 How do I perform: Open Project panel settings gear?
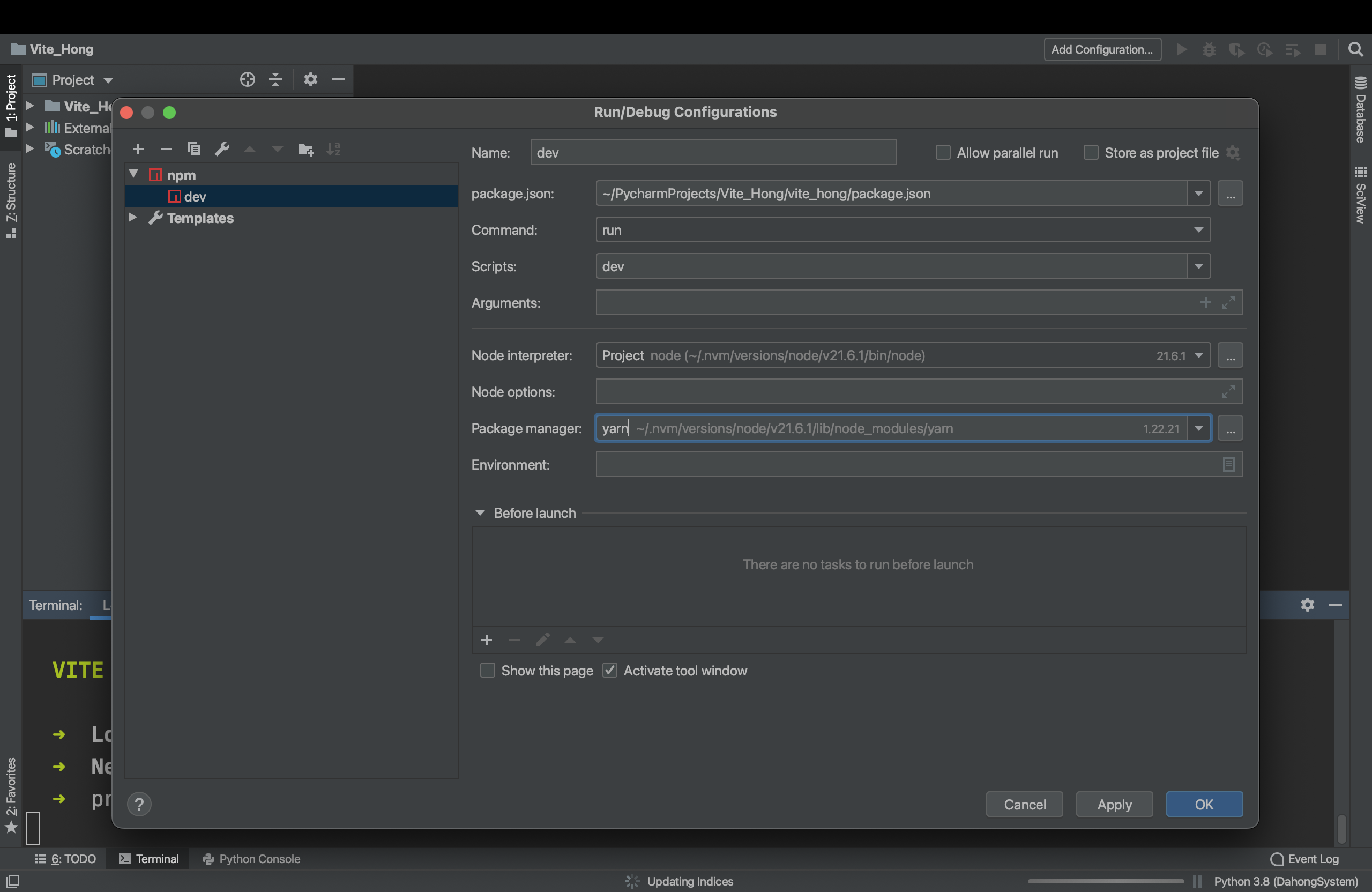[x=311, y=79]
